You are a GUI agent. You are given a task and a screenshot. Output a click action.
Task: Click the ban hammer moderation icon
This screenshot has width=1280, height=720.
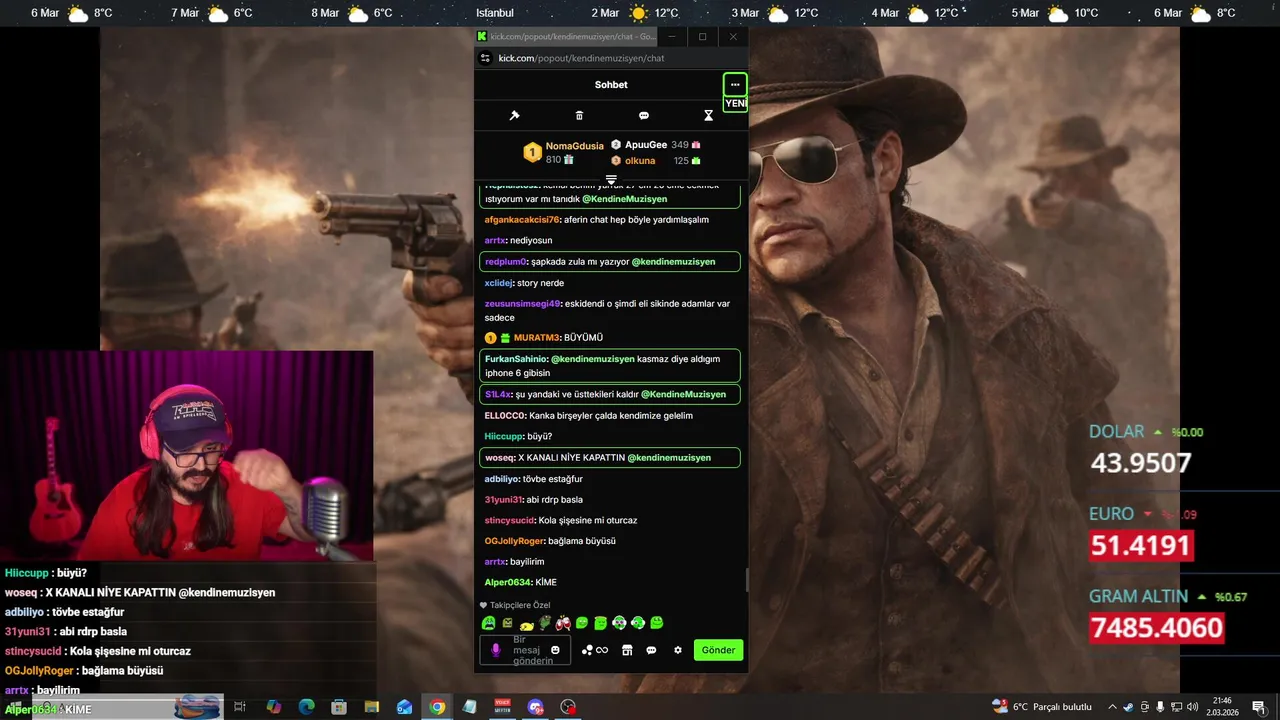tap(514, 116)
